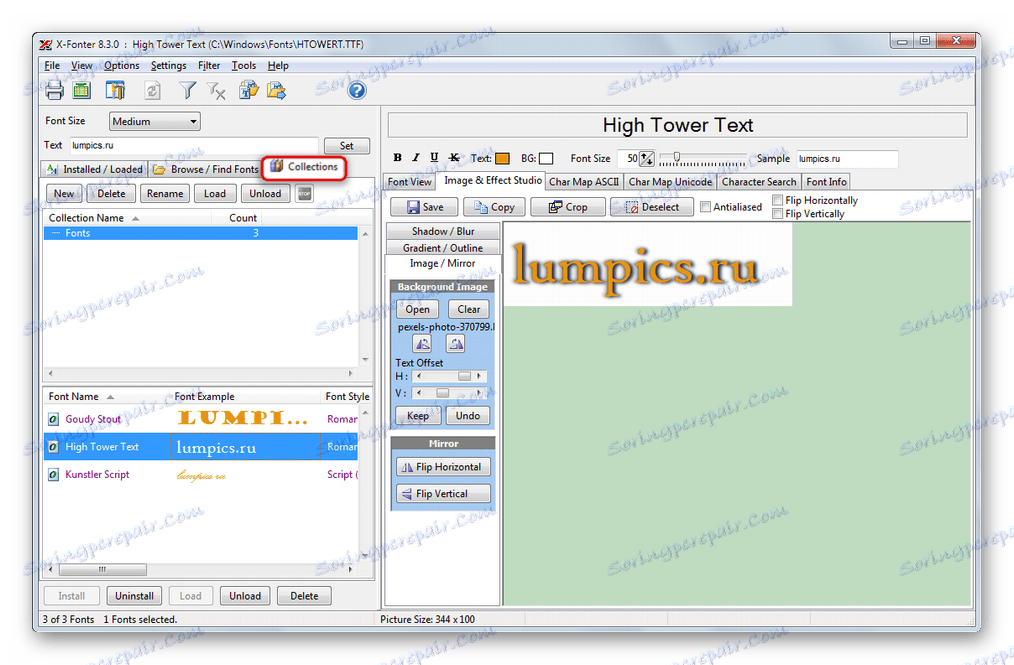
Task: Toggle Underline text formatting
Action: click(x=435, y=158)
